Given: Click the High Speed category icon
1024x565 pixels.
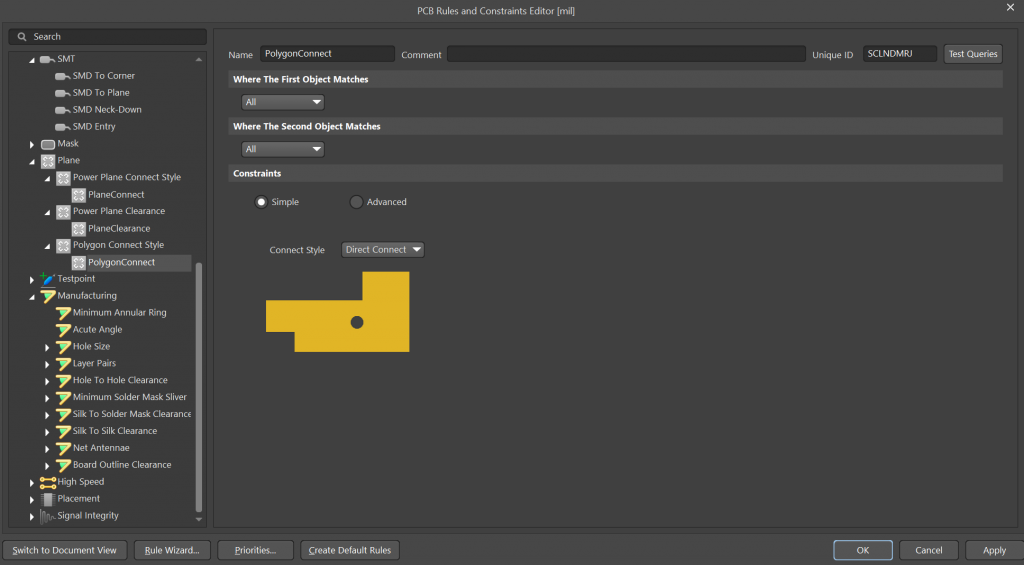Looking at the screenshot, I should point(48,483).
